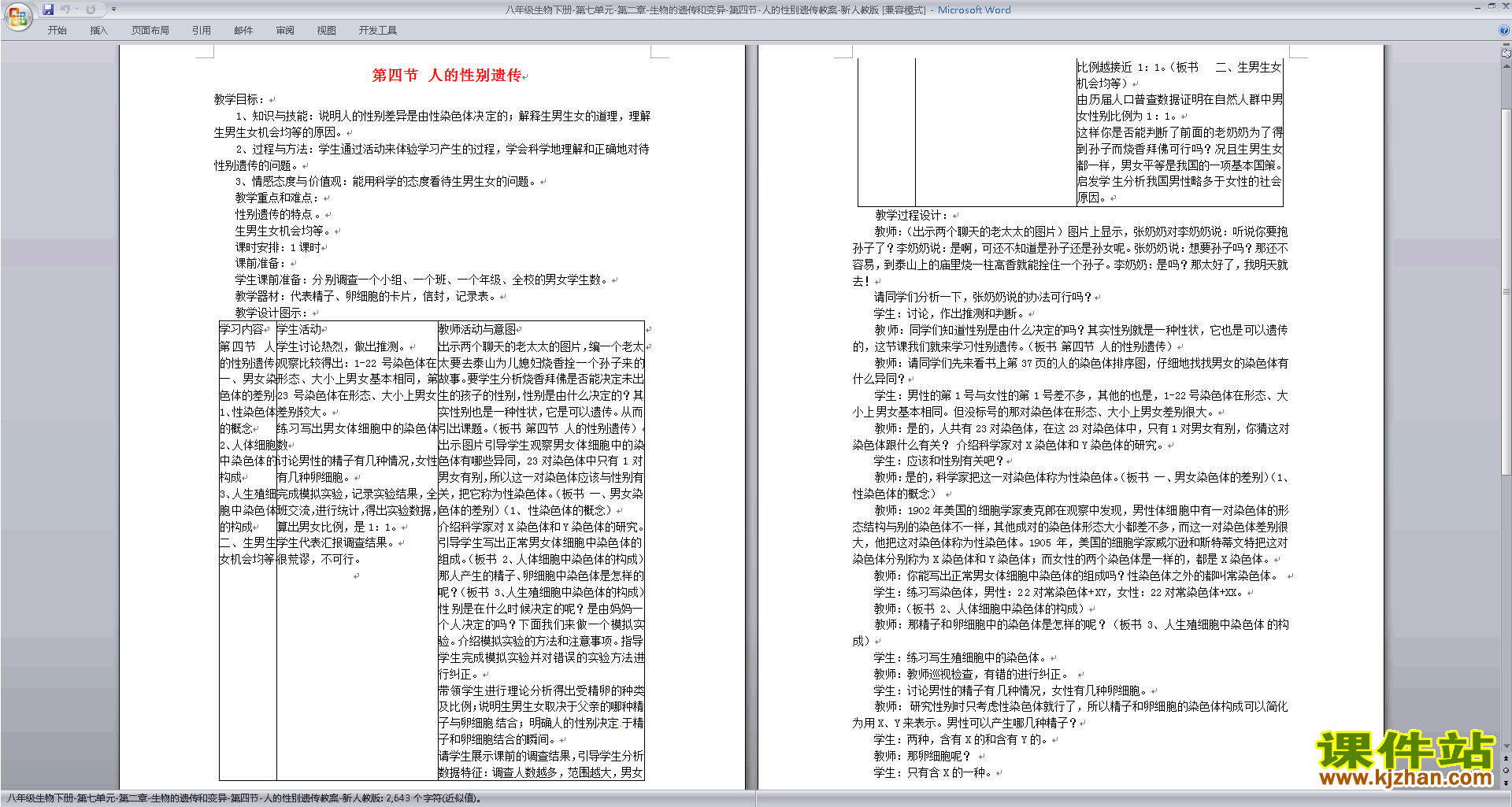Viewport: 1512px width, 807px height.
Task: Click the line 学生：只有含 X 的一种。
Action: coord(932,773)
